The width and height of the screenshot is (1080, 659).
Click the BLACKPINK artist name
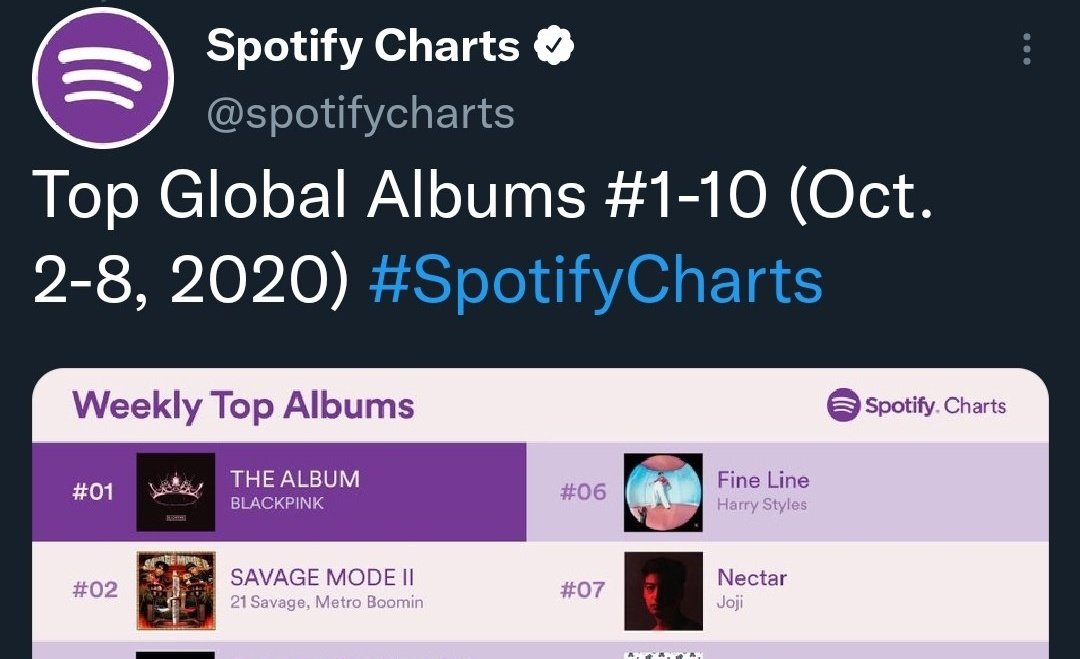coord(277,503)
